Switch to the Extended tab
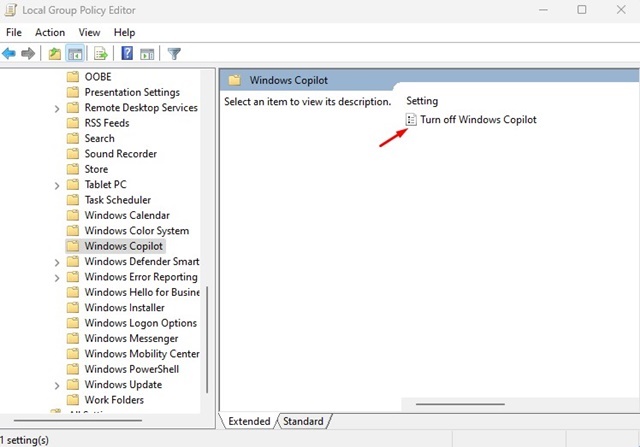 tap(249, 421)
